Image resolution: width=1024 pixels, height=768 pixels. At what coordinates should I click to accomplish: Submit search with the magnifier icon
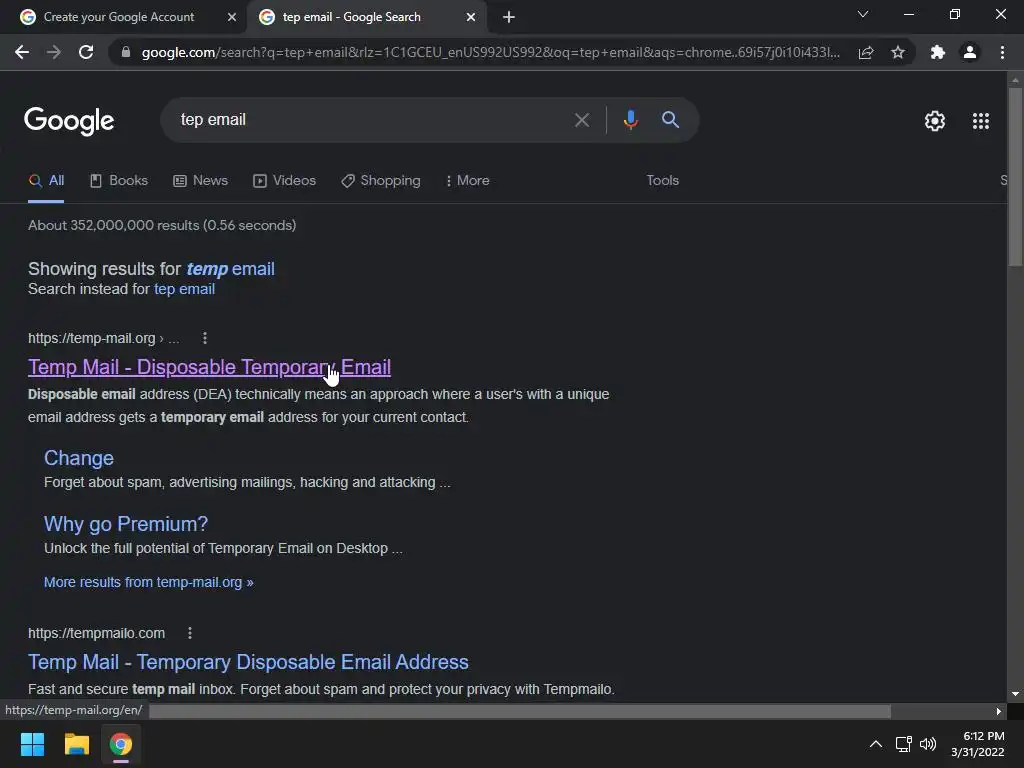click(670, 120)
